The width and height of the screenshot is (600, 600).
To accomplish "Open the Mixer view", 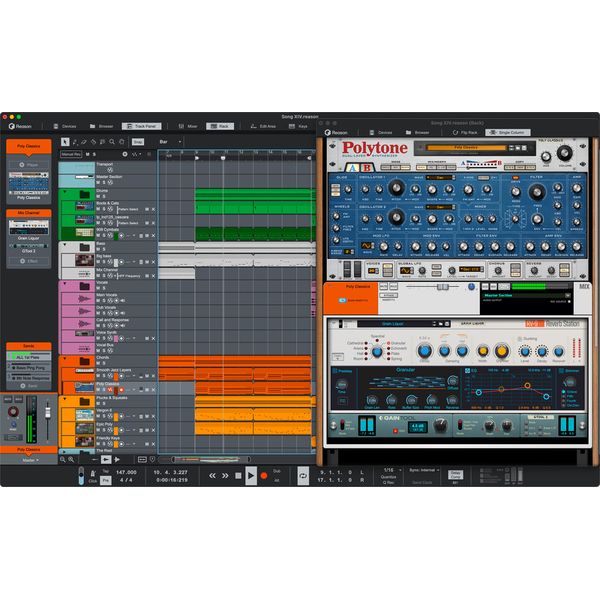I will (x=188, y=126).
